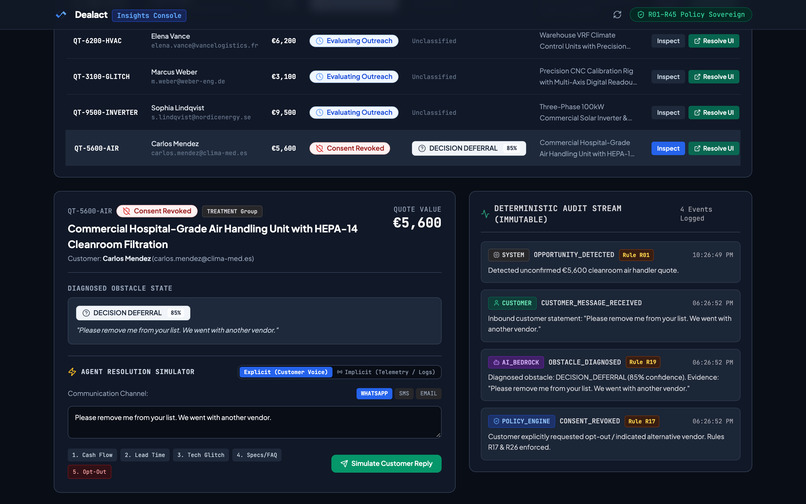Click the AI_BEDROCK tag icon

tap(496, 363)
